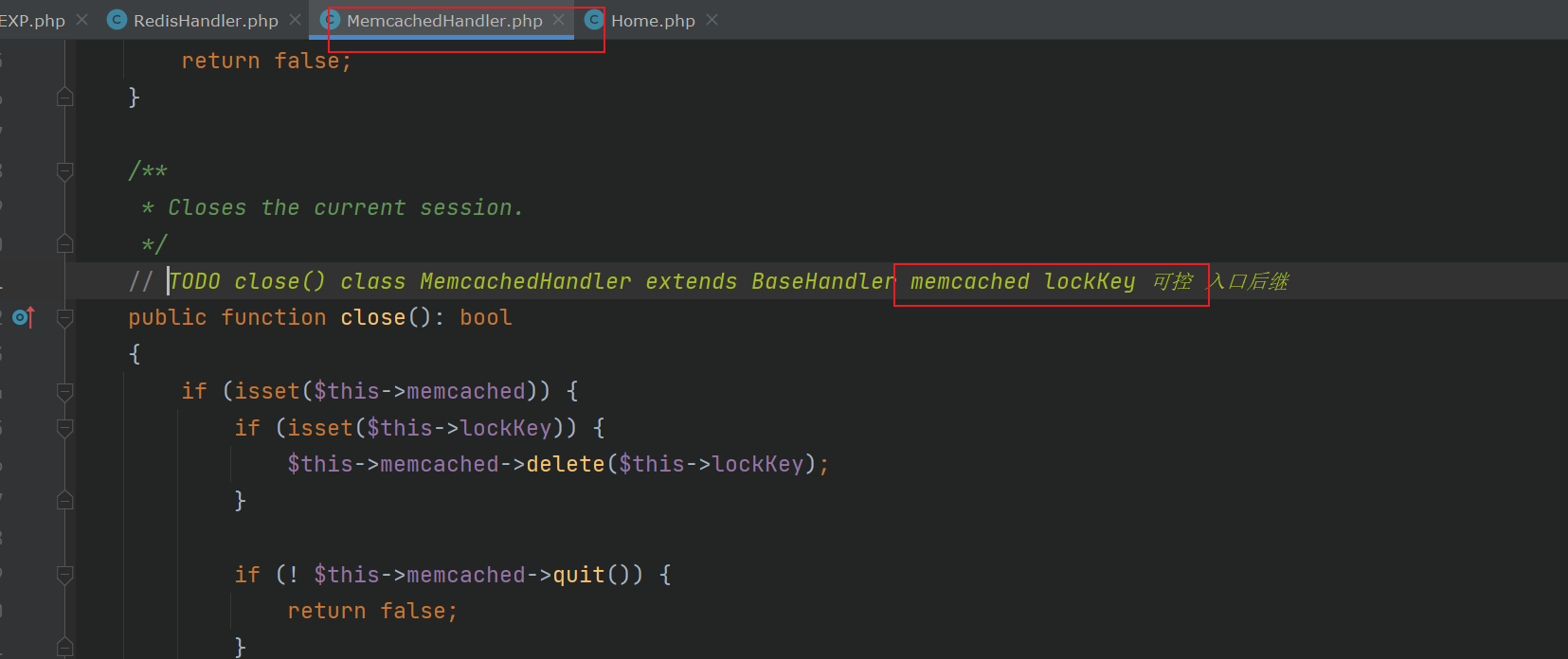Place cursor on TODO in the comment line
This screenshot has height=659, width=1568.
pos(195,281)
